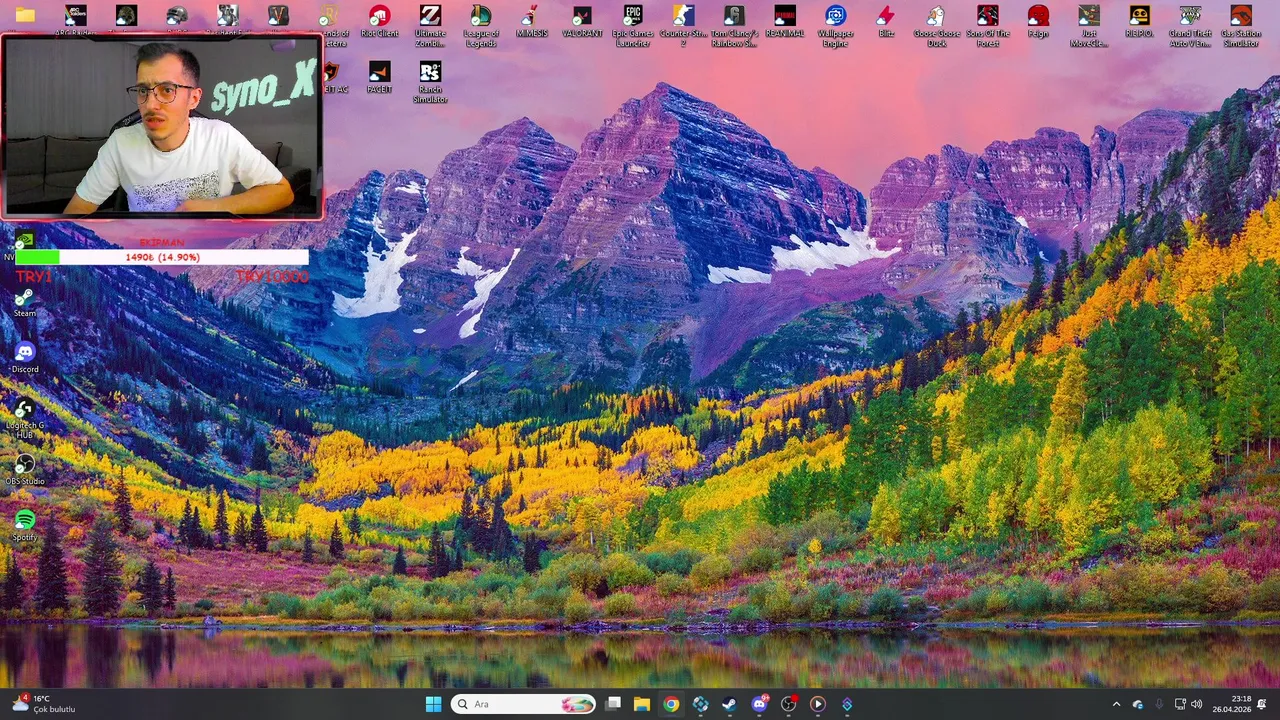The width and height of the screenshot is (1280, 720).
Task: Open OBS Studio taskbar icon
Action: [x=788, y=704]
